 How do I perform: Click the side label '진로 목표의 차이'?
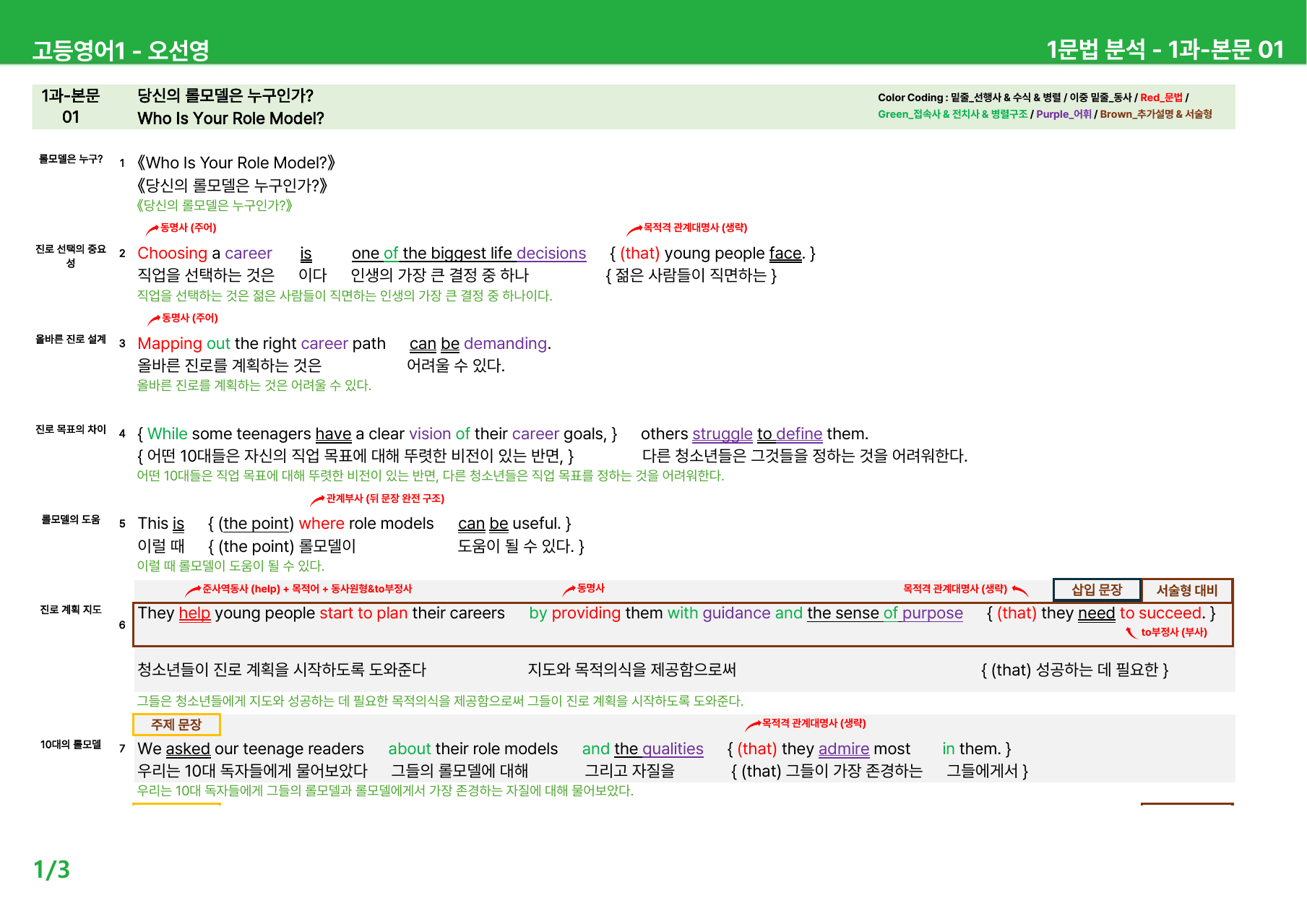71,429
